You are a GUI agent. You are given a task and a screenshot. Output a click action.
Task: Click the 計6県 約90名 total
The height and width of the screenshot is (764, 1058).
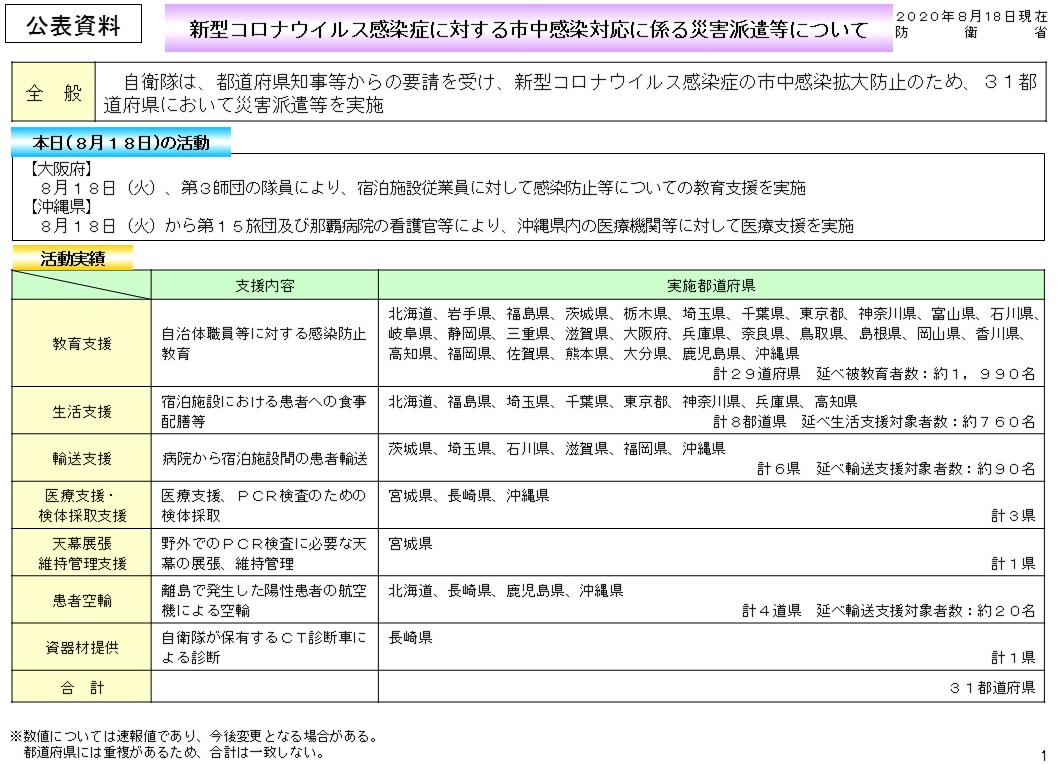895,468
